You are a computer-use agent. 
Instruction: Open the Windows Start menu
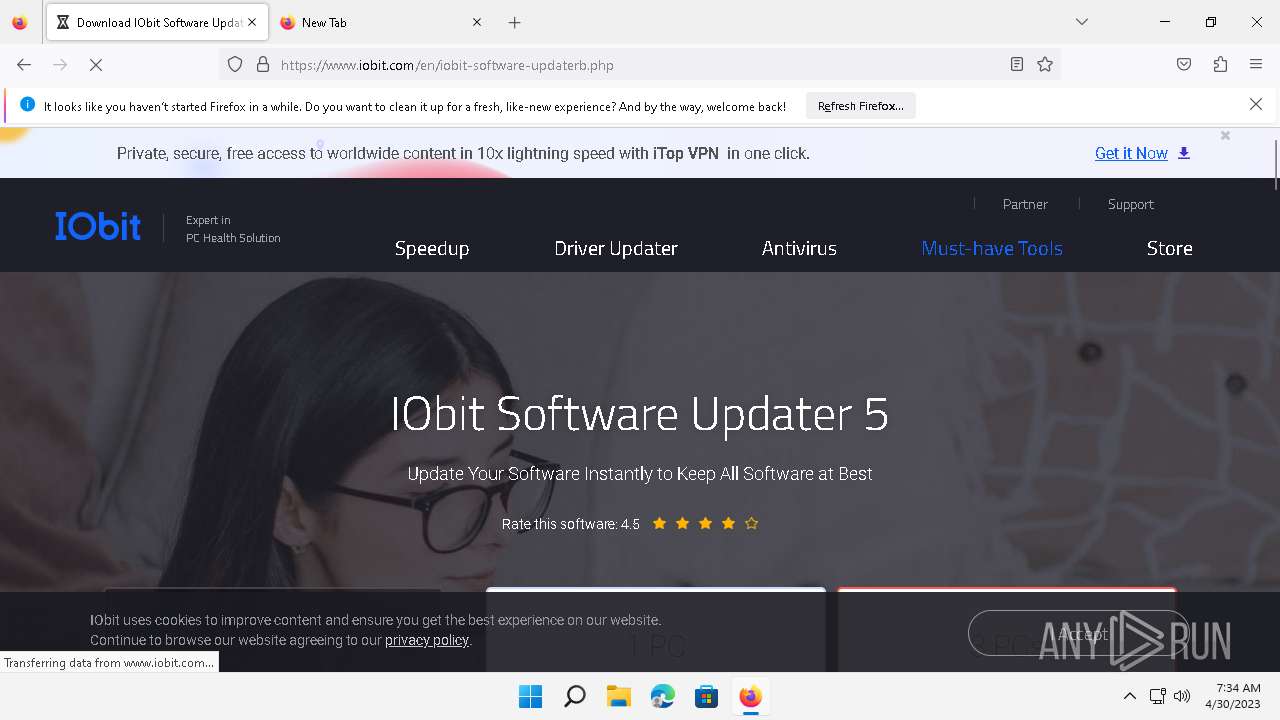click(530, 696)
